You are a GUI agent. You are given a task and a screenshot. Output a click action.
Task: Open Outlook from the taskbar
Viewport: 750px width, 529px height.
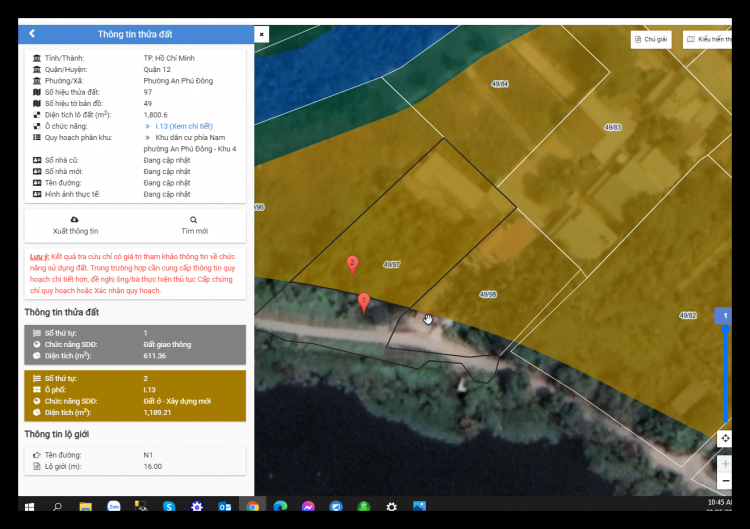pyautogui.click(x=224, y=507)
